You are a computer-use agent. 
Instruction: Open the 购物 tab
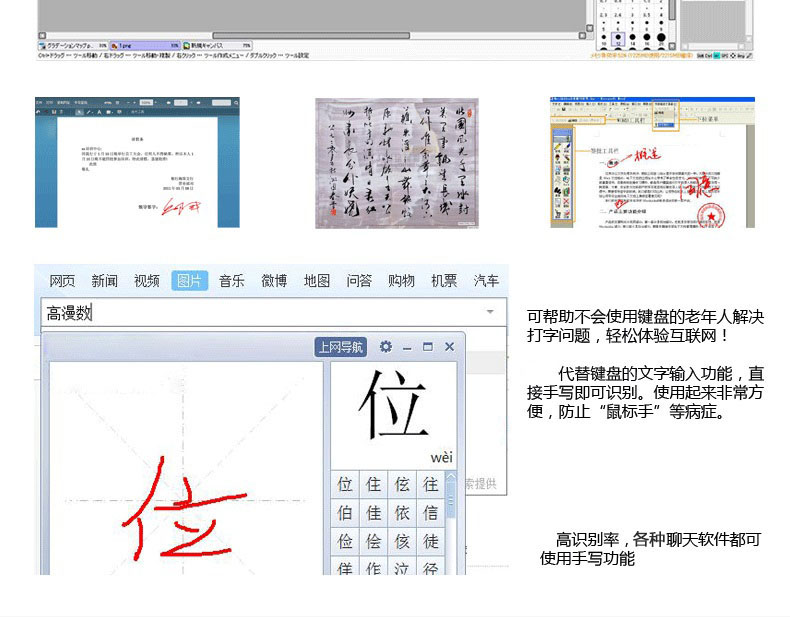point(401,281)
